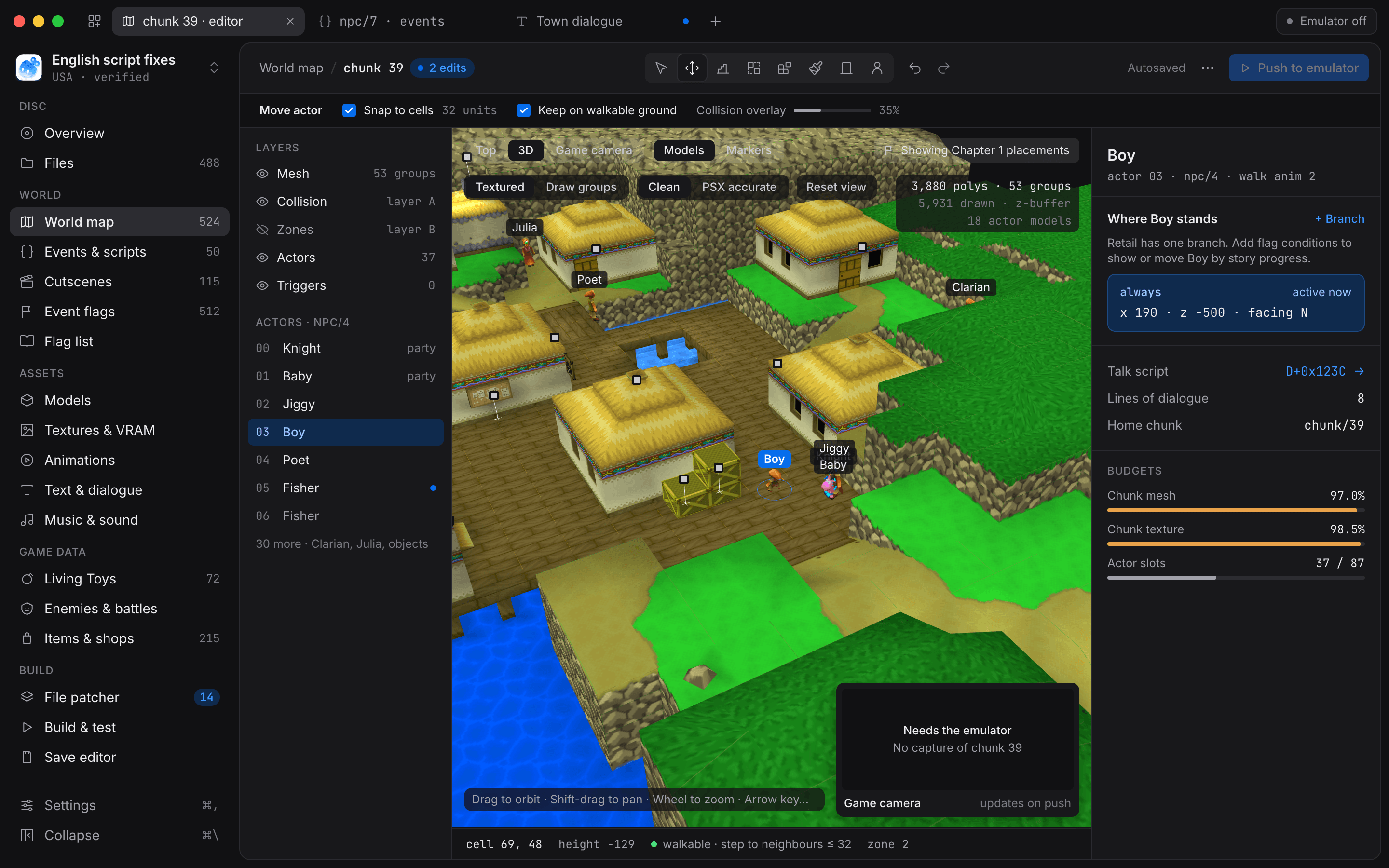Select the arrow pointer tool
This screenshot has height=868, width=1389.
(x=661, y=68)
